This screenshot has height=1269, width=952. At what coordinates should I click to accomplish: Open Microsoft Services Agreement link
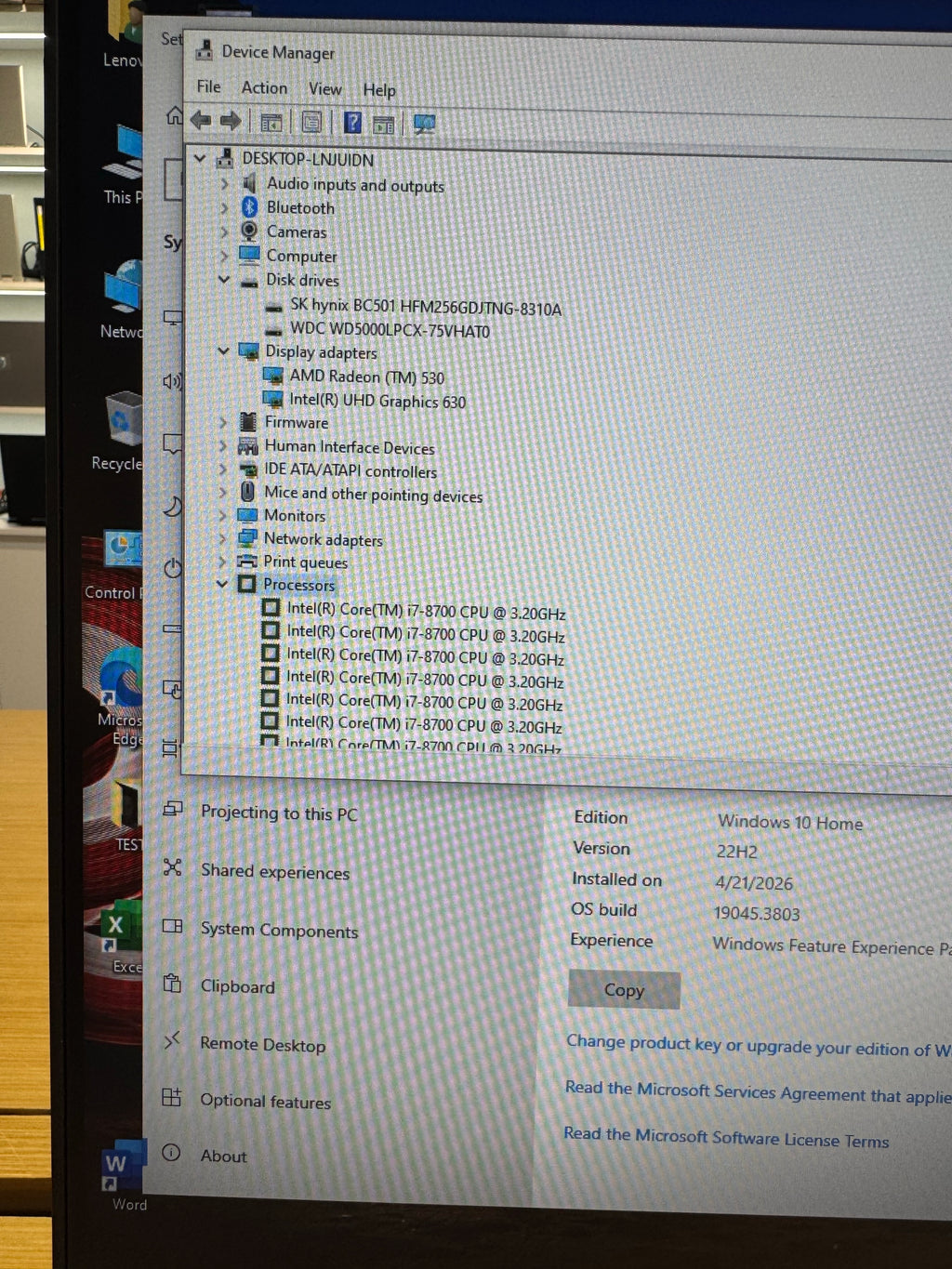tap(759, 1091)
